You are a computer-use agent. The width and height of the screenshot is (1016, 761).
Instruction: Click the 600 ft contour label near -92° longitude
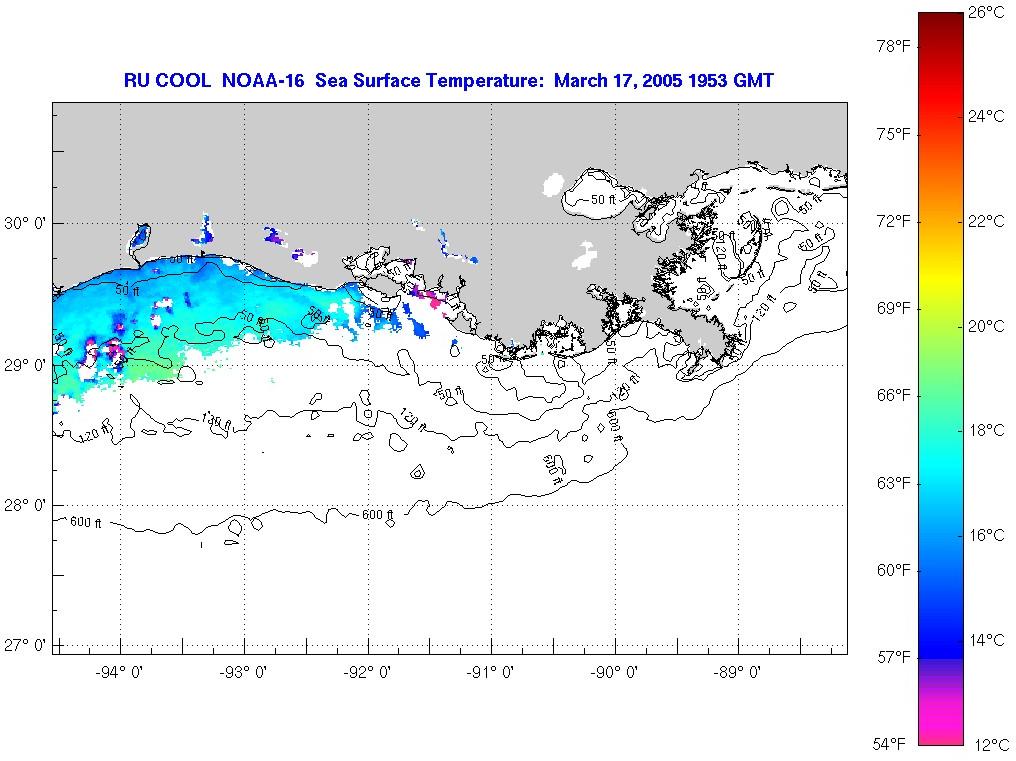coord(377,515)
